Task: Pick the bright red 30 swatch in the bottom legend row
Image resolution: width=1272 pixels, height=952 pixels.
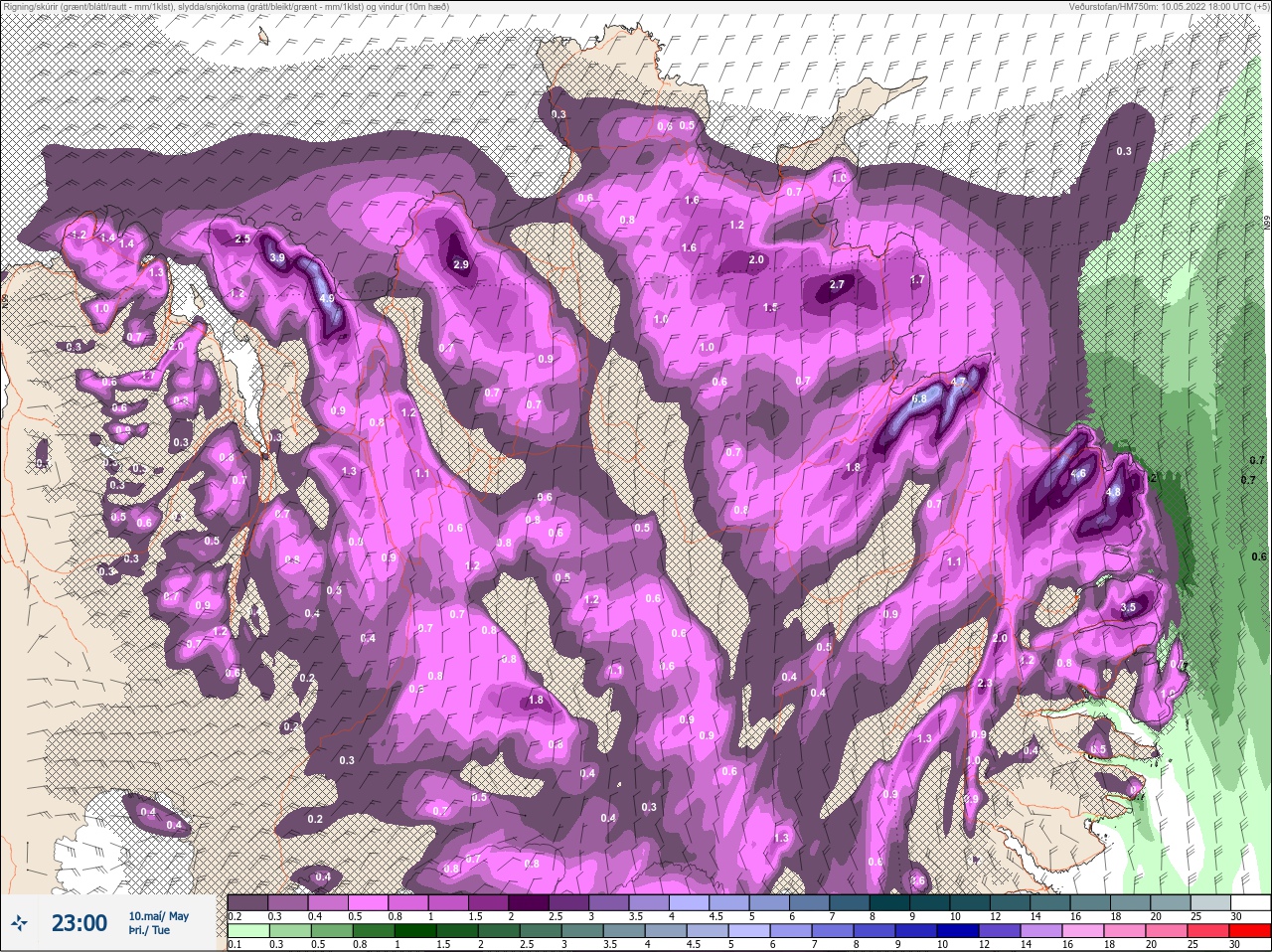Action: tap(1249, 930)
